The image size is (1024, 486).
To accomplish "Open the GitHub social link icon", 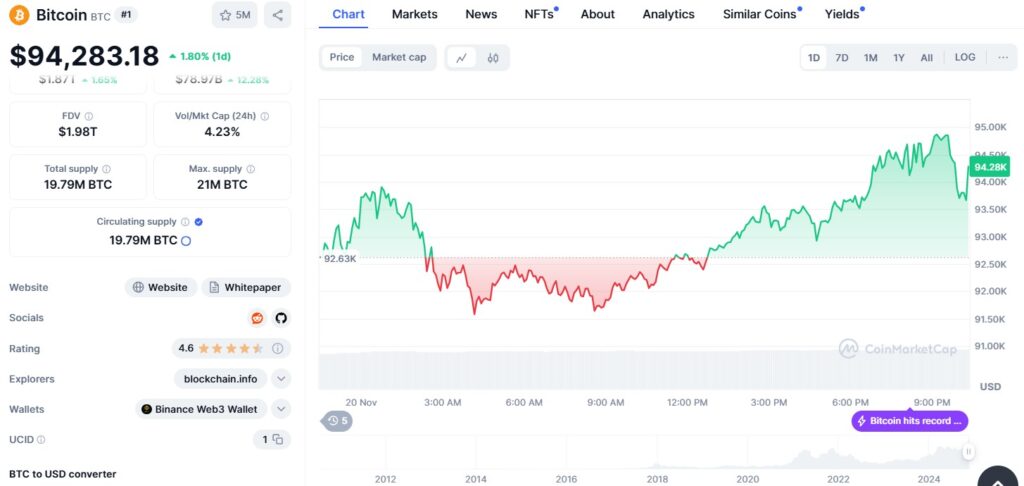I will click(281, 318).
